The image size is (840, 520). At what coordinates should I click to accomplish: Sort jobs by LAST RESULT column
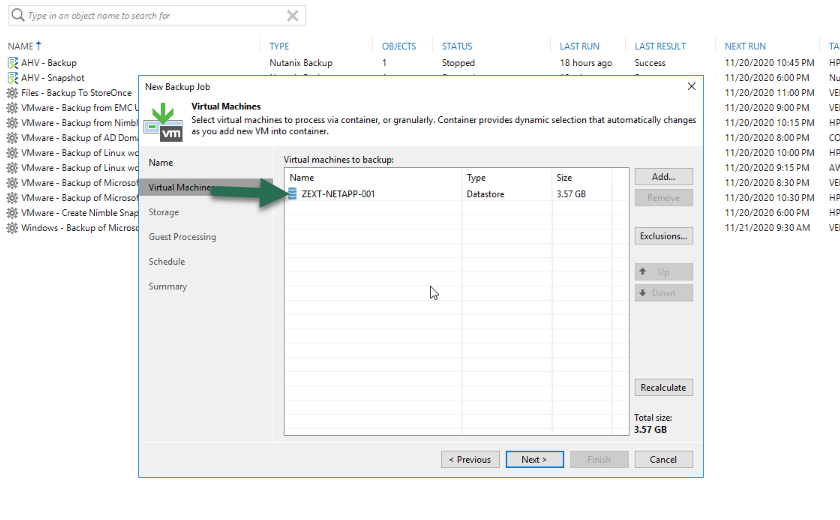(660, 46)
